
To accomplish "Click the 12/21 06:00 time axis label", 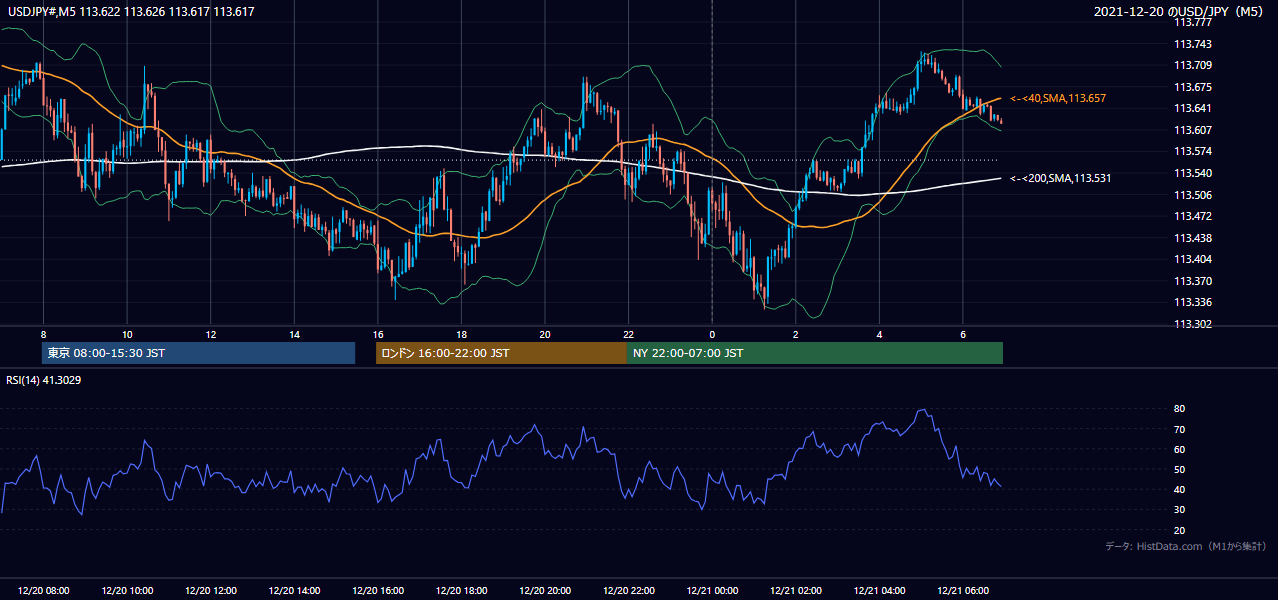I will pos(963,591).
